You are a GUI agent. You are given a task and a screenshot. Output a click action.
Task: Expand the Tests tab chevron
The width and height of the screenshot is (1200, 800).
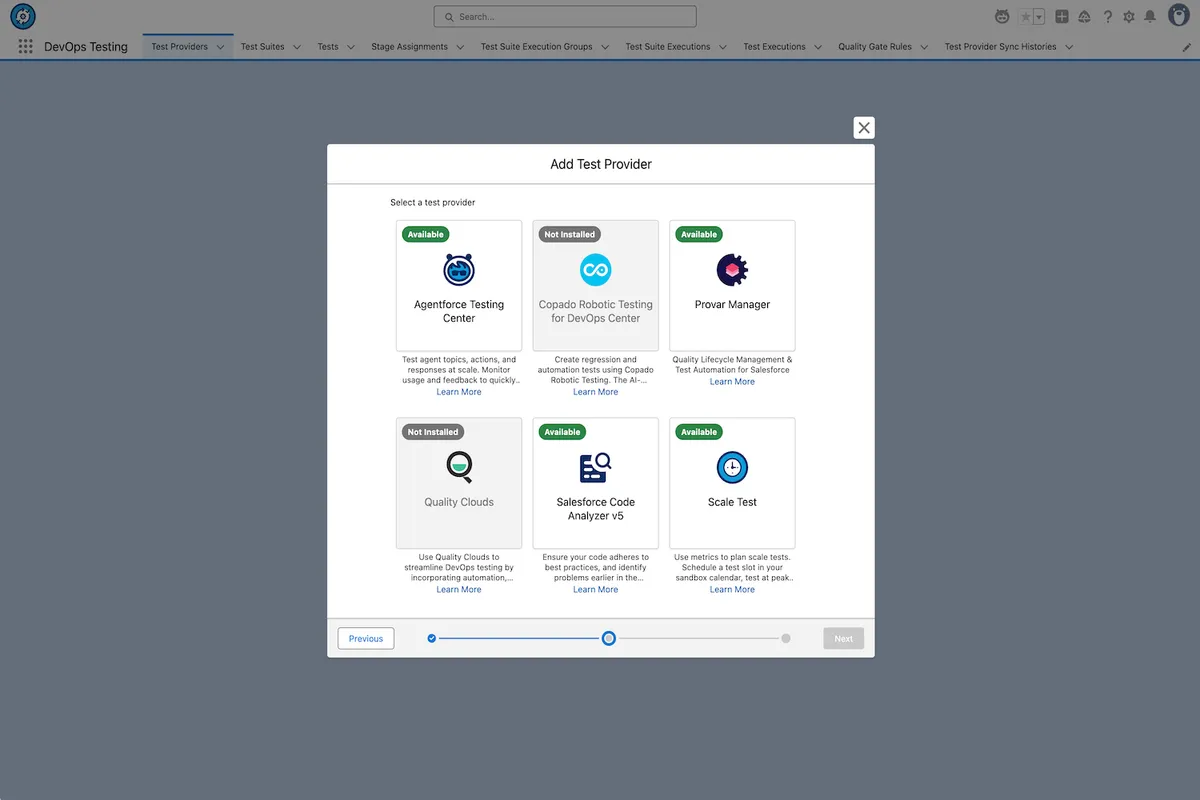pos(351,47)
